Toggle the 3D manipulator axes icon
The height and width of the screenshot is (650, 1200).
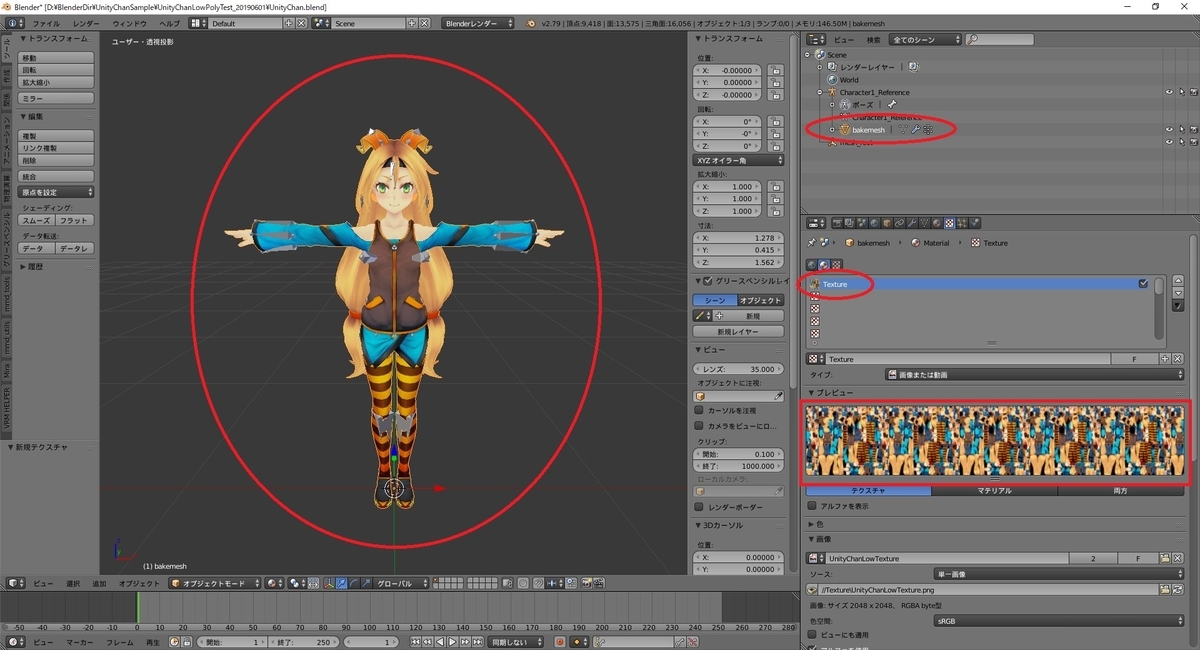(x=329, y=583)
